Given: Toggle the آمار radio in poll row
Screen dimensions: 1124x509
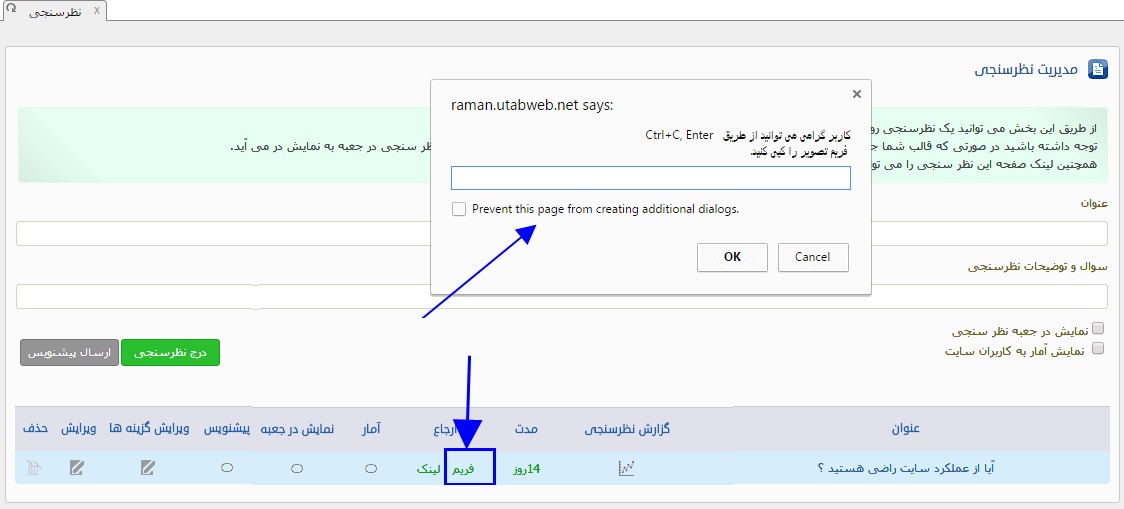Looking at the screenshot, I should (371, 468).
